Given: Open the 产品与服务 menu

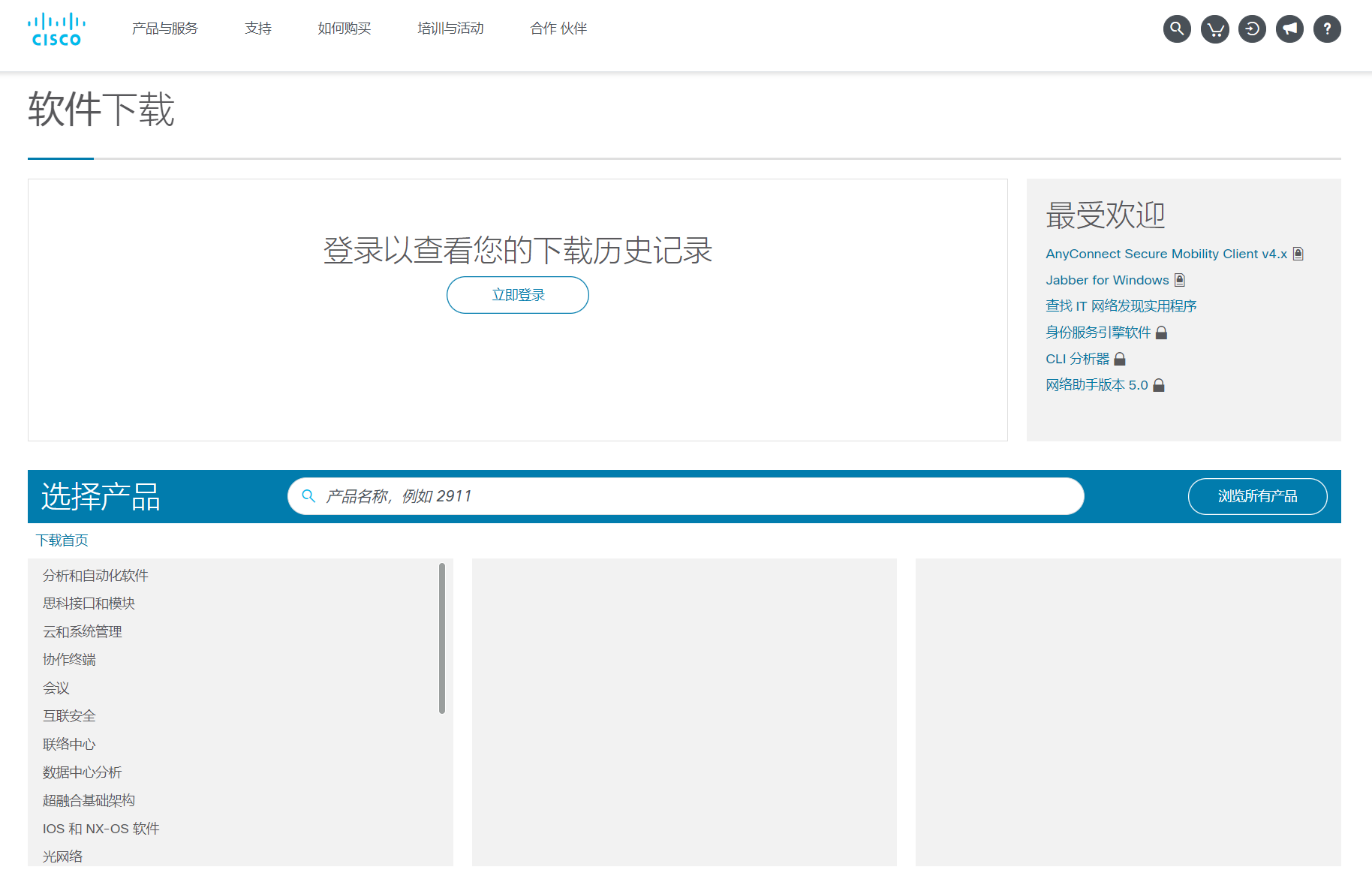Looking at the screenshot, I should click(x=165, y=29).
